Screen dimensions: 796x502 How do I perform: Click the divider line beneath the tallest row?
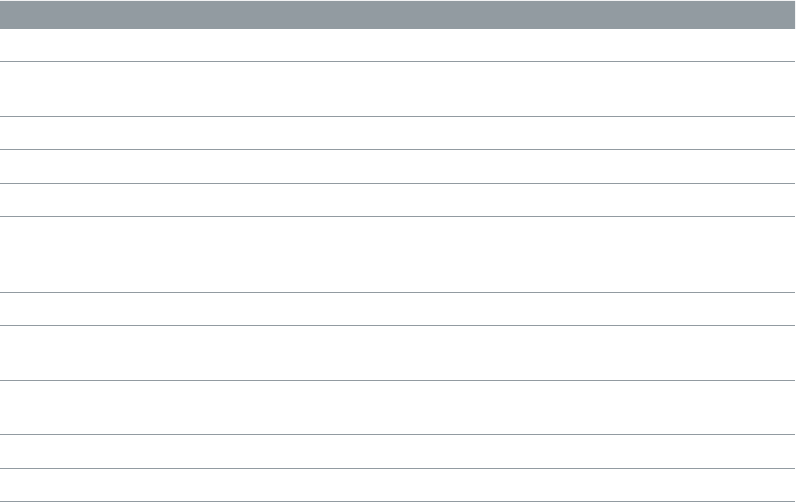click(398, 292)
